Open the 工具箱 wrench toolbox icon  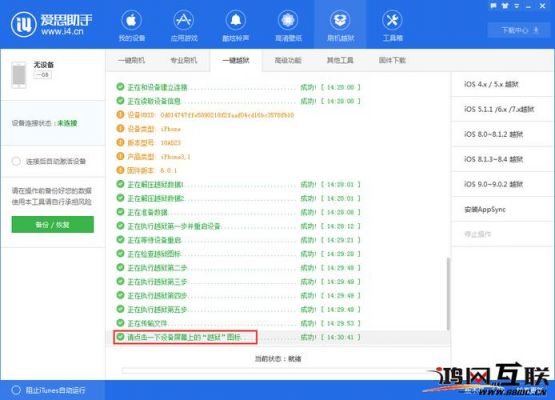pyautogui.click(x=392, y=25)
